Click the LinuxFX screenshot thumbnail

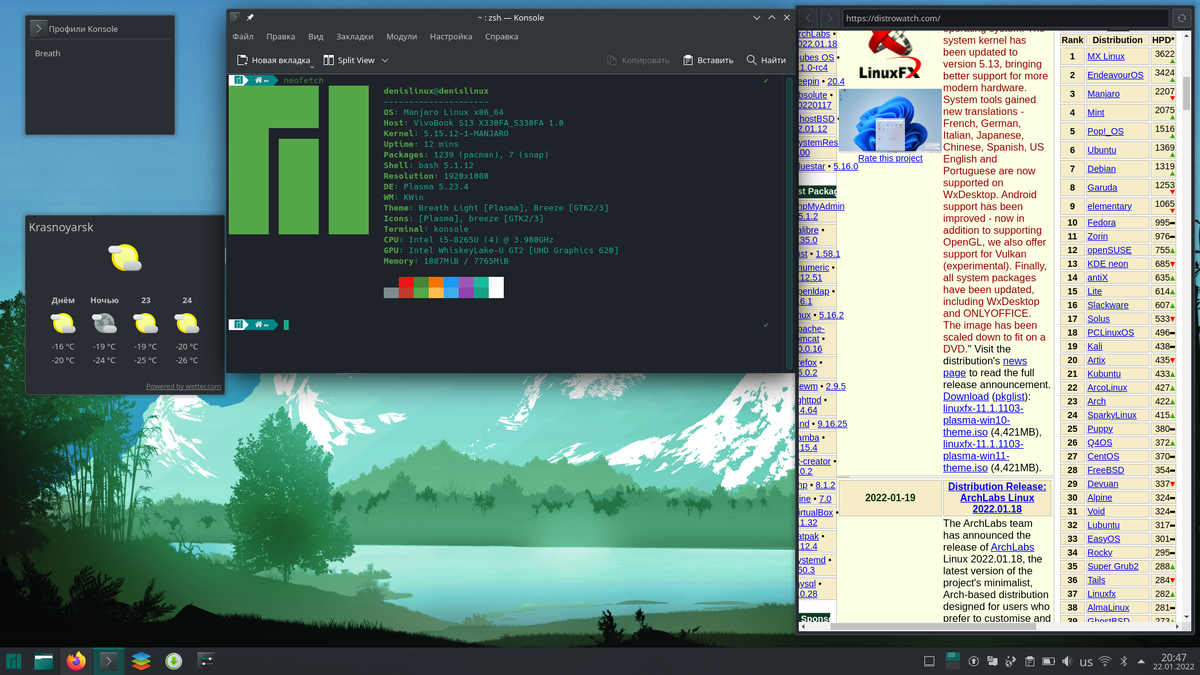890,120
